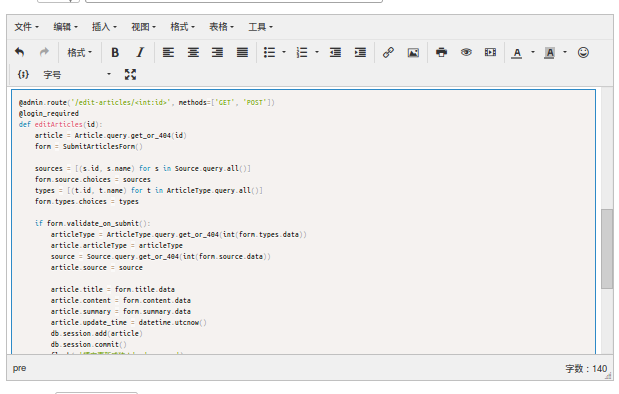The image size is (619, 394).
Task: Click 'article.source = source' line
Action: (x=96, y=267)
